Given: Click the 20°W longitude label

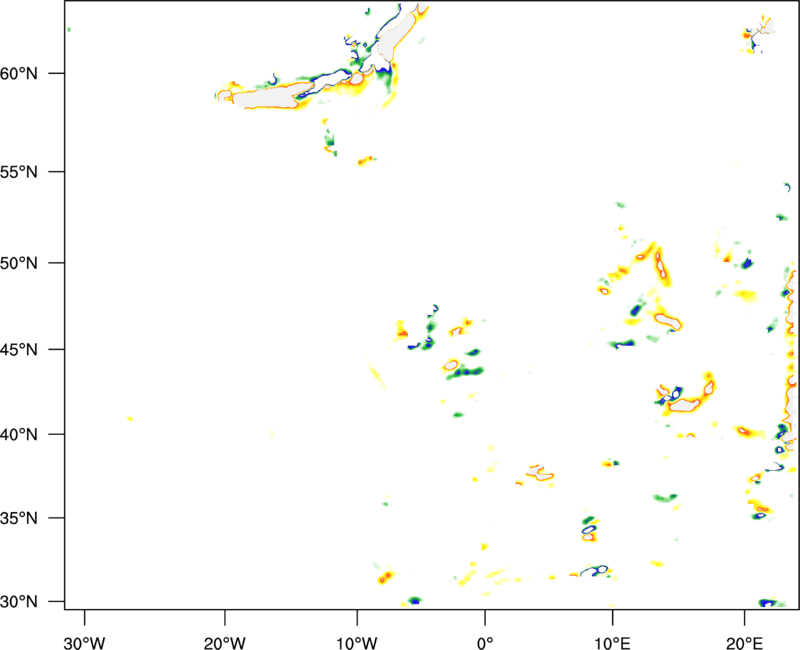Looking at the screenshot, I should click(224, 642).
